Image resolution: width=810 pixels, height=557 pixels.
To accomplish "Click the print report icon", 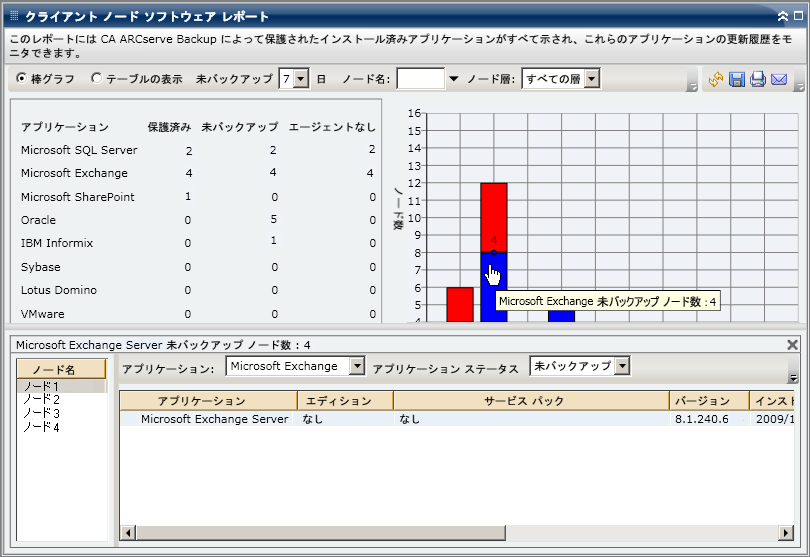I will tap(758, 79).
